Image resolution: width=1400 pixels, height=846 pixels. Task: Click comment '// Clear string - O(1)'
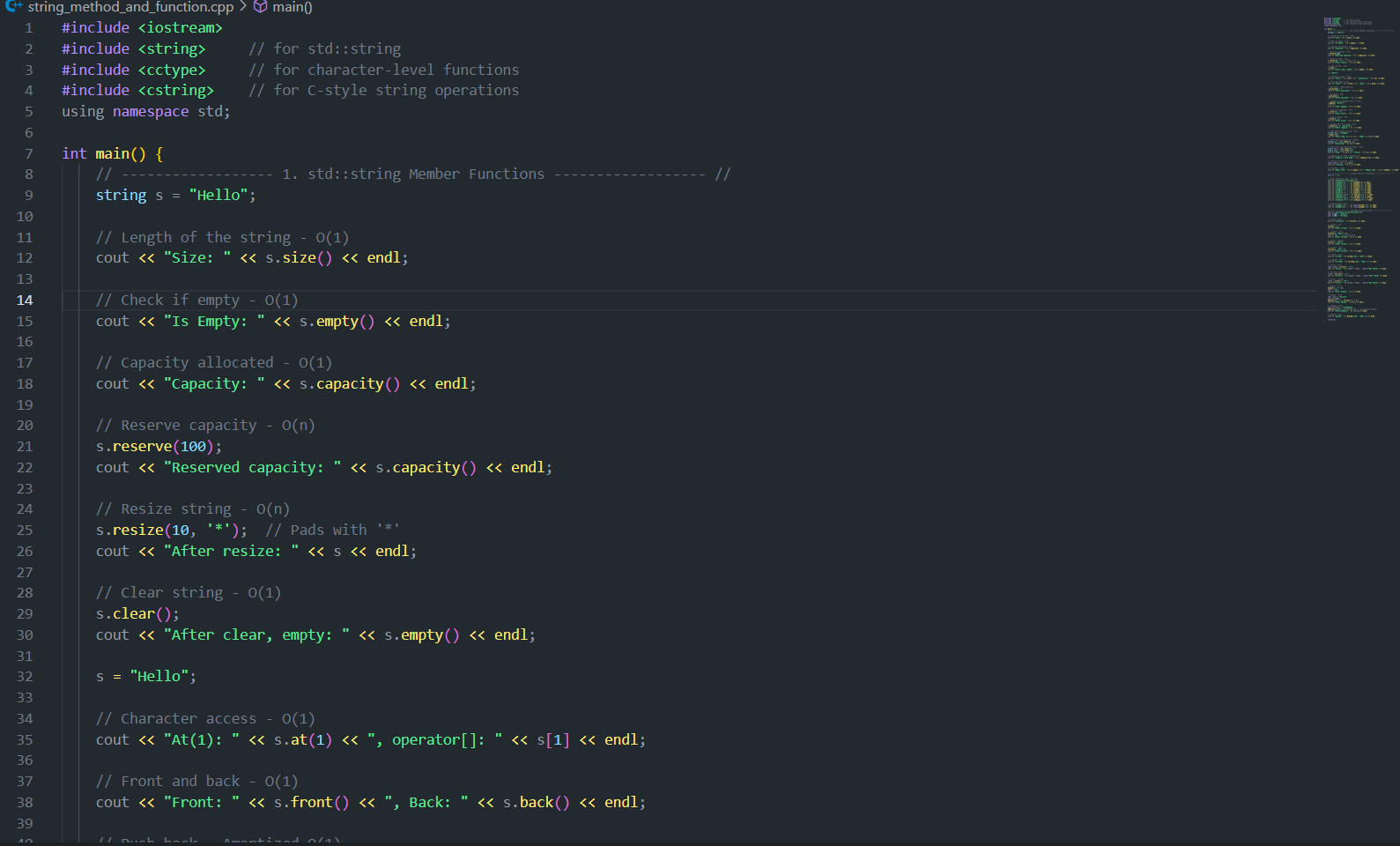coord(189,593)
